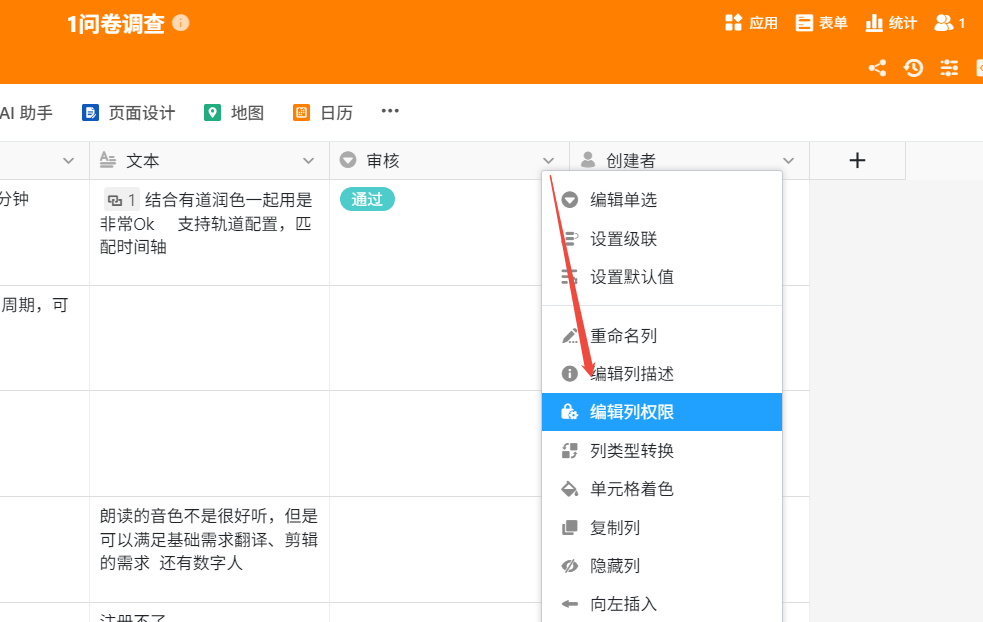
Task: Click the rename pencil icon of 重命名列
Action: point(569,336)
